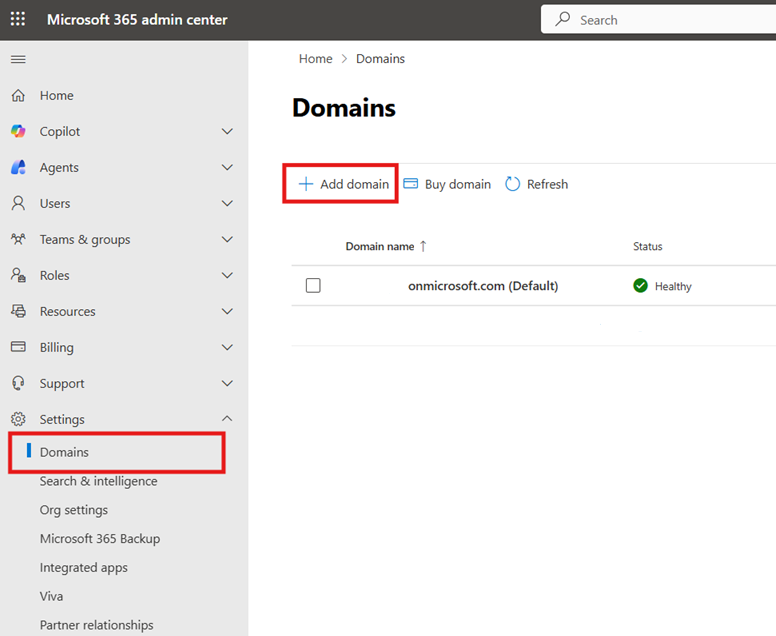776x636 pixels.
Task: Expand the Support menu chevron
Action: point(227,384)
